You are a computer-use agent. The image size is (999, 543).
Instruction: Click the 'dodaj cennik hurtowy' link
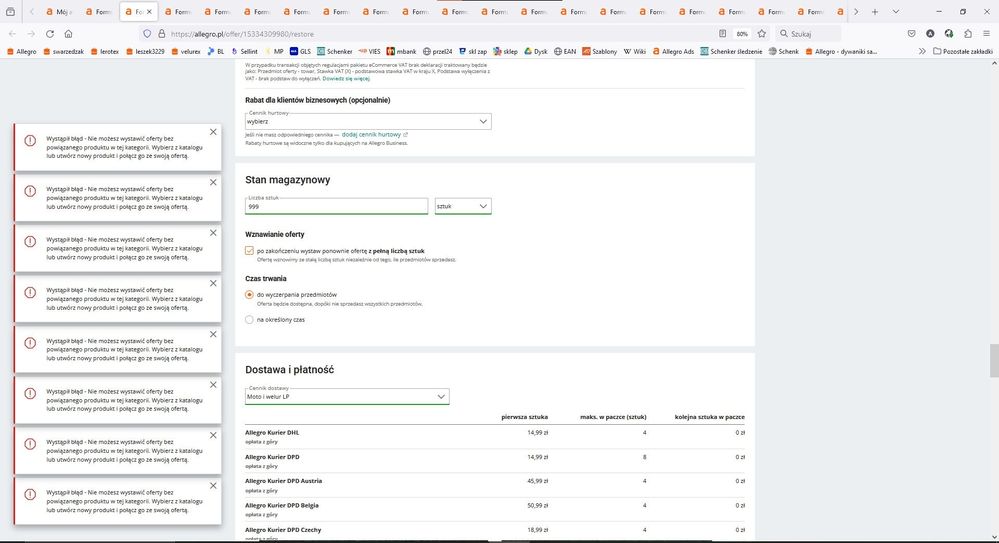[x=371, y=134]
